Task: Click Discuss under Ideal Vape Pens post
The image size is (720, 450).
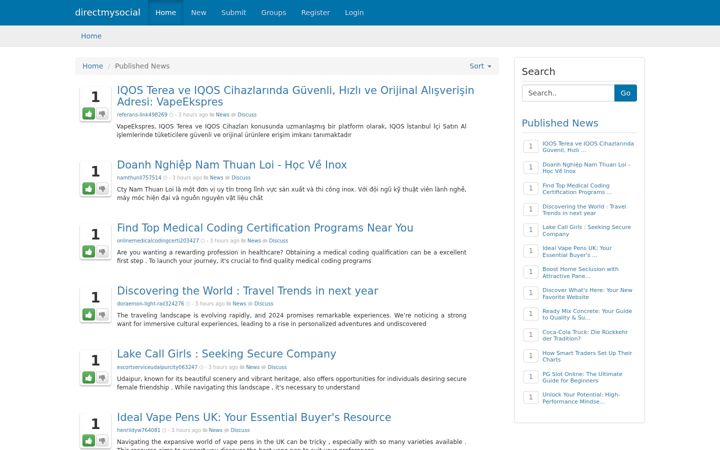Action: (x=240, y=430)
